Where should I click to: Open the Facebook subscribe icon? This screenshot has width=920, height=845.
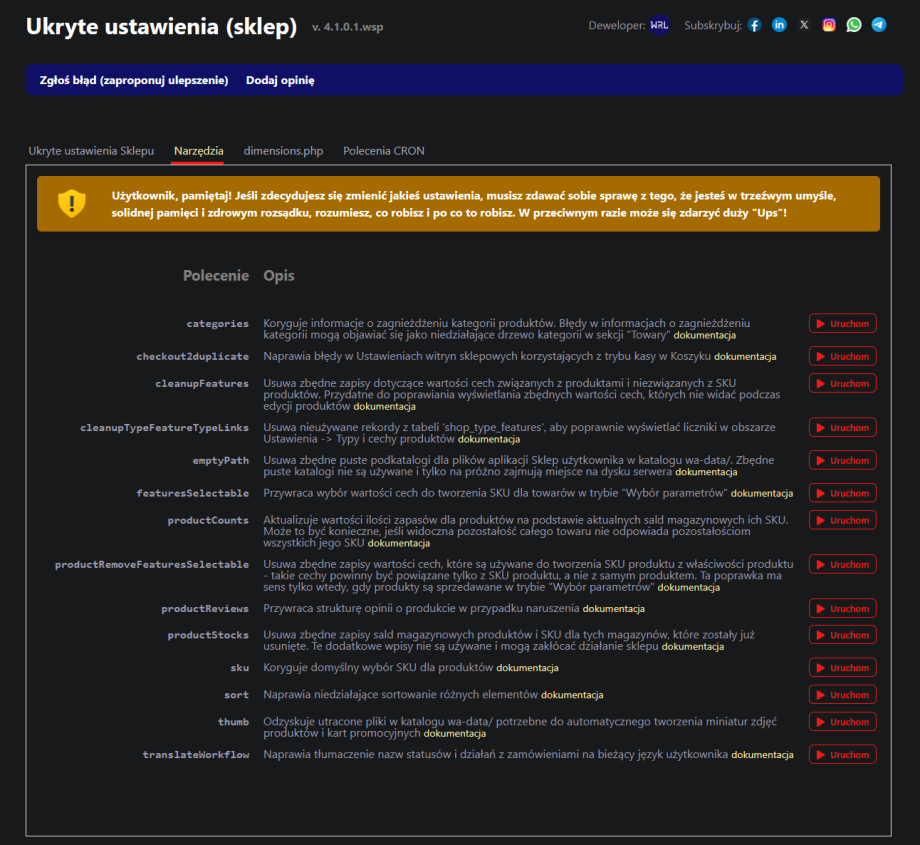755,25
